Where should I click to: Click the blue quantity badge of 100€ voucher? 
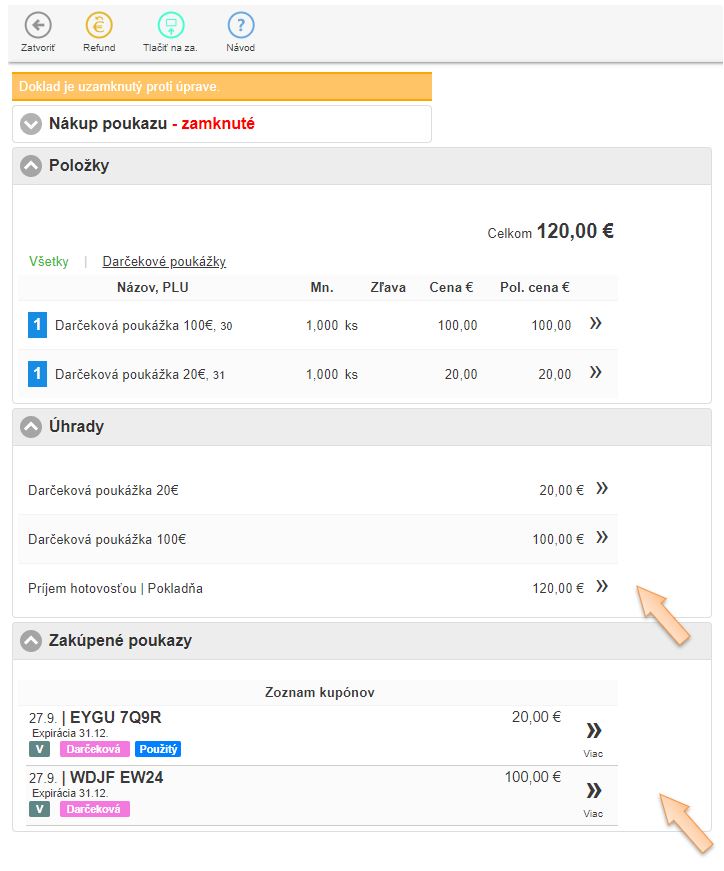(38, 325)
